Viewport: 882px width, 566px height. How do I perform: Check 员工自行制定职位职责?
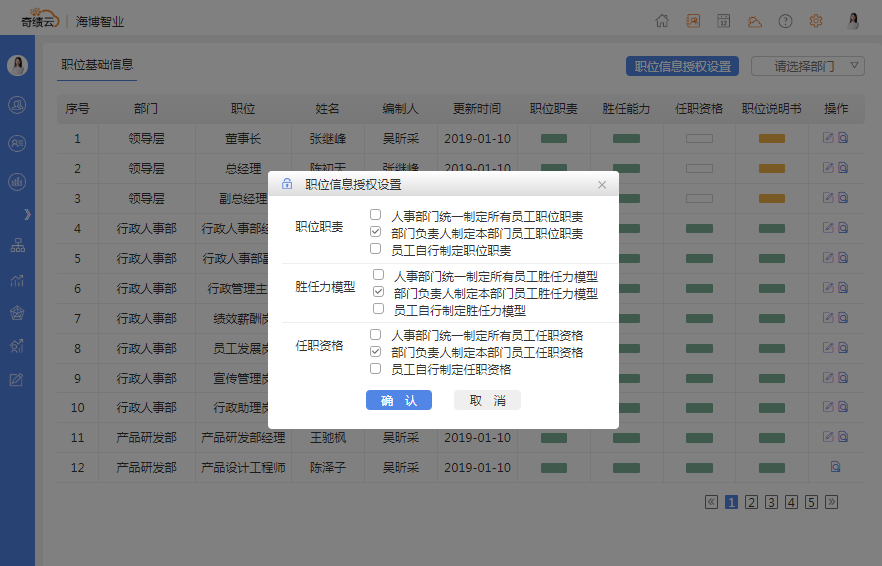pyautogui.click(x=376, y=249)
